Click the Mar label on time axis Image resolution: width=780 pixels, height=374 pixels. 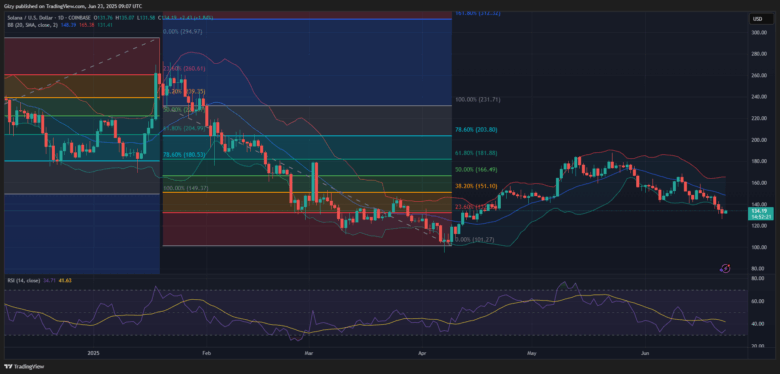[309, 354]
